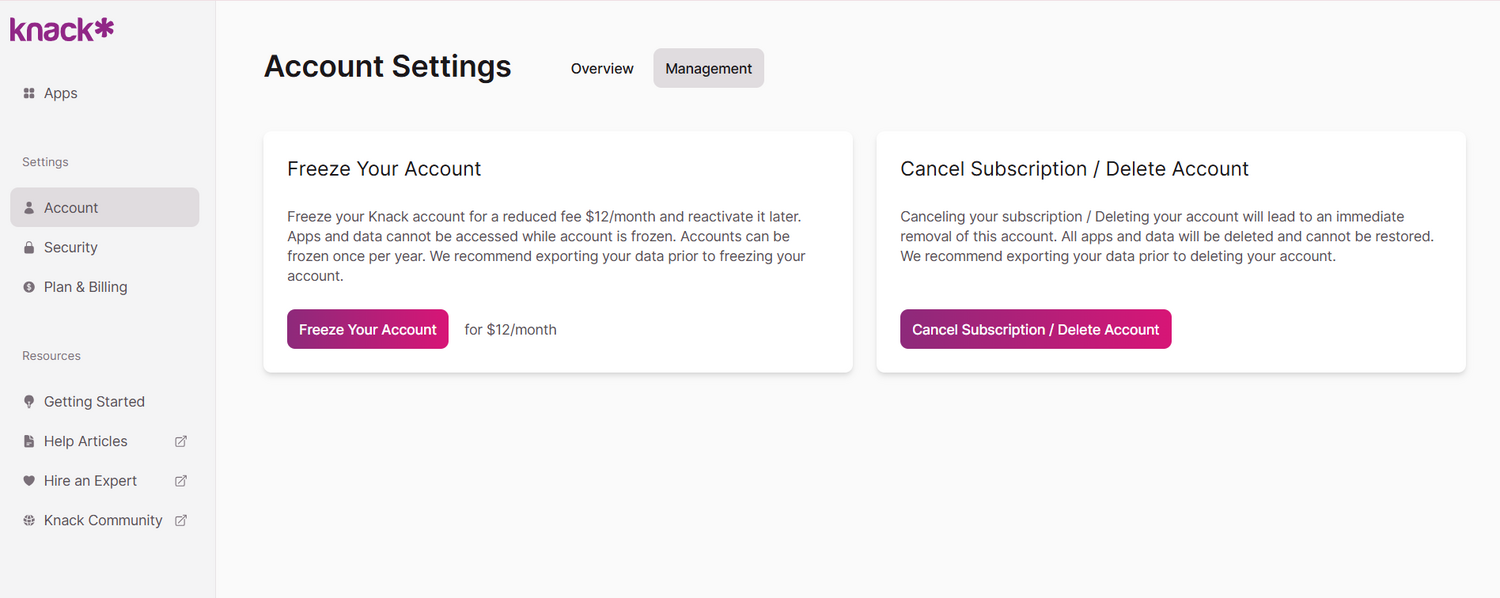Click the Help Articles document icon

click(29, 441)
